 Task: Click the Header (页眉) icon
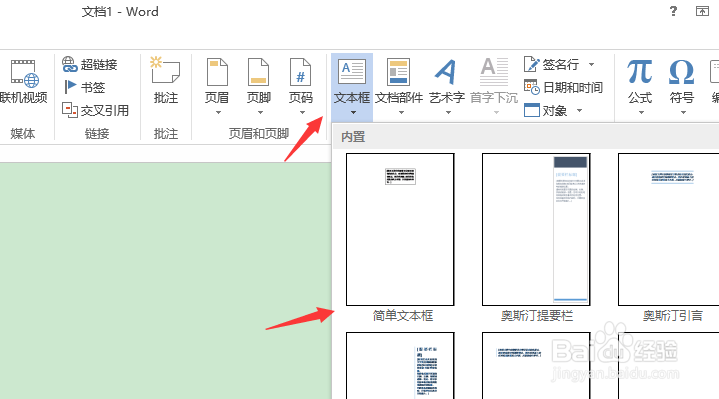pyautogui.click(x=217, y=72)
